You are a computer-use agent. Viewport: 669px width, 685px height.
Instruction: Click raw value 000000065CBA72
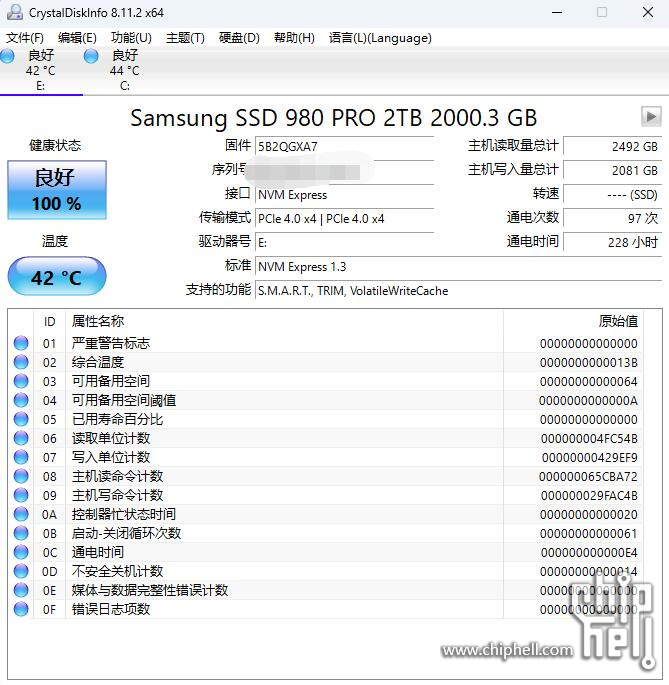pos(588,476)
